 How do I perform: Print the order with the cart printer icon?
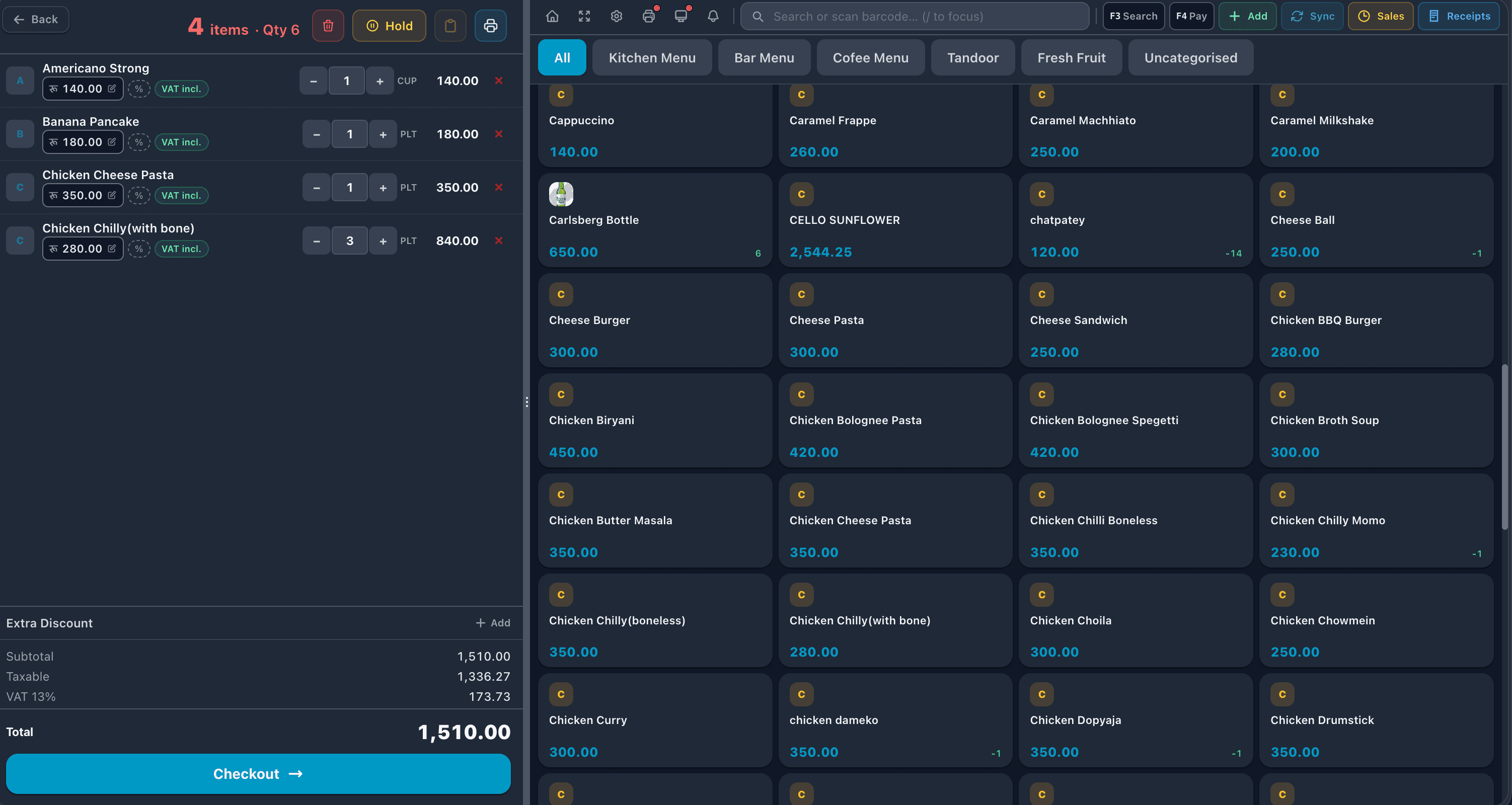(491, 26)
